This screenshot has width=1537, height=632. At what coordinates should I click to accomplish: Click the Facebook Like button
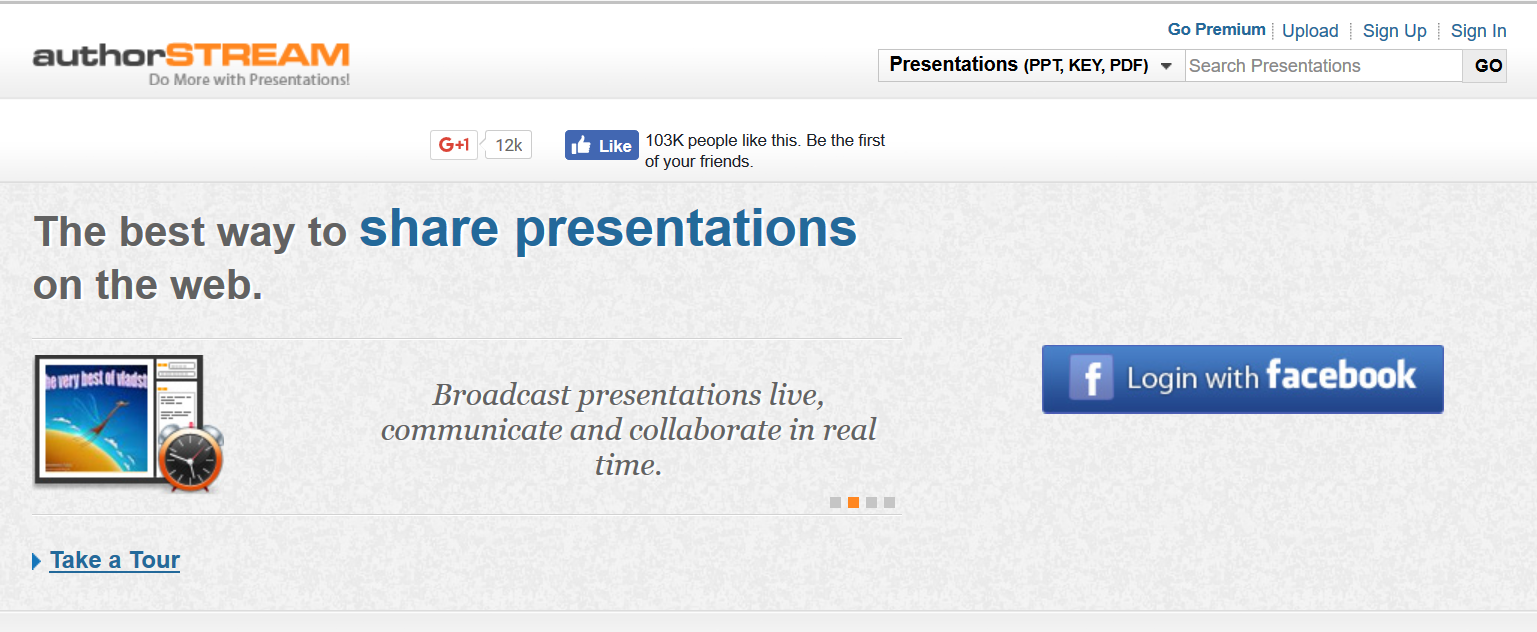[x=601, y=145]
